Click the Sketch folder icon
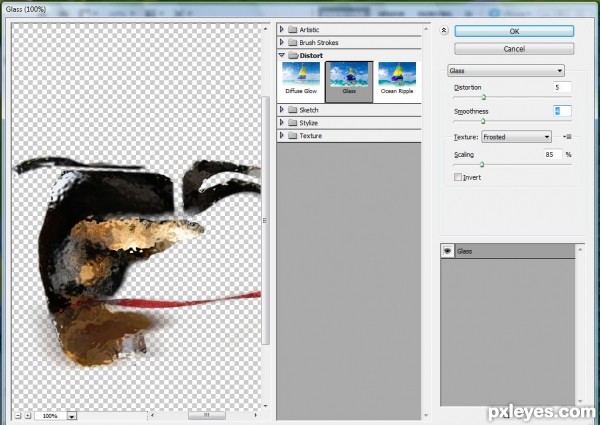600x425 pixels. click(x=293, y=110)
